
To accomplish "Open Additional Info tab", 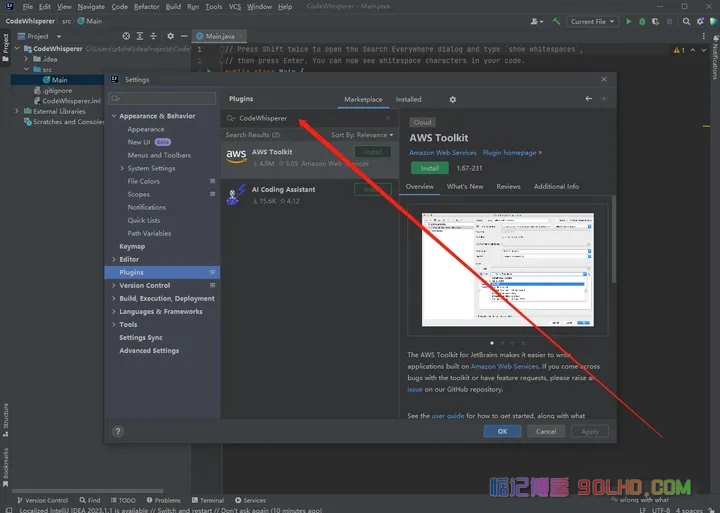I will click(x=556, y=186).
